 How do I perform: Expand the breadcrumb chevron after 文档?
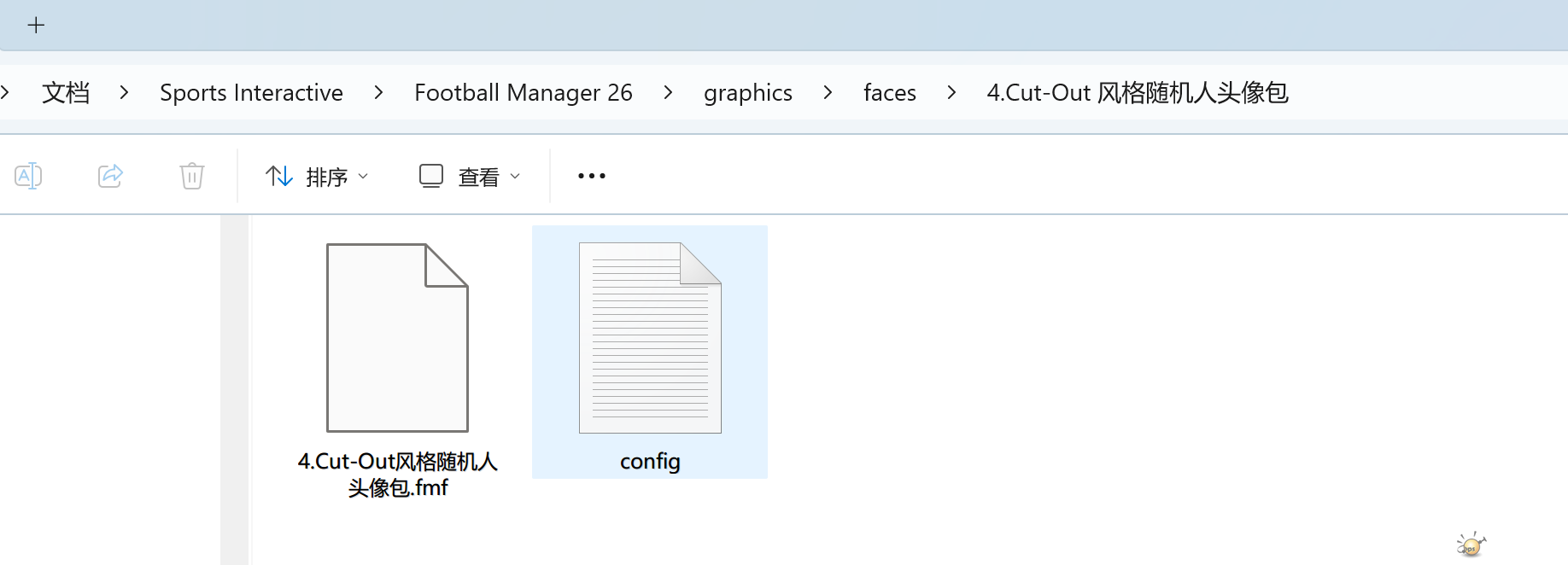click(124, 92)
